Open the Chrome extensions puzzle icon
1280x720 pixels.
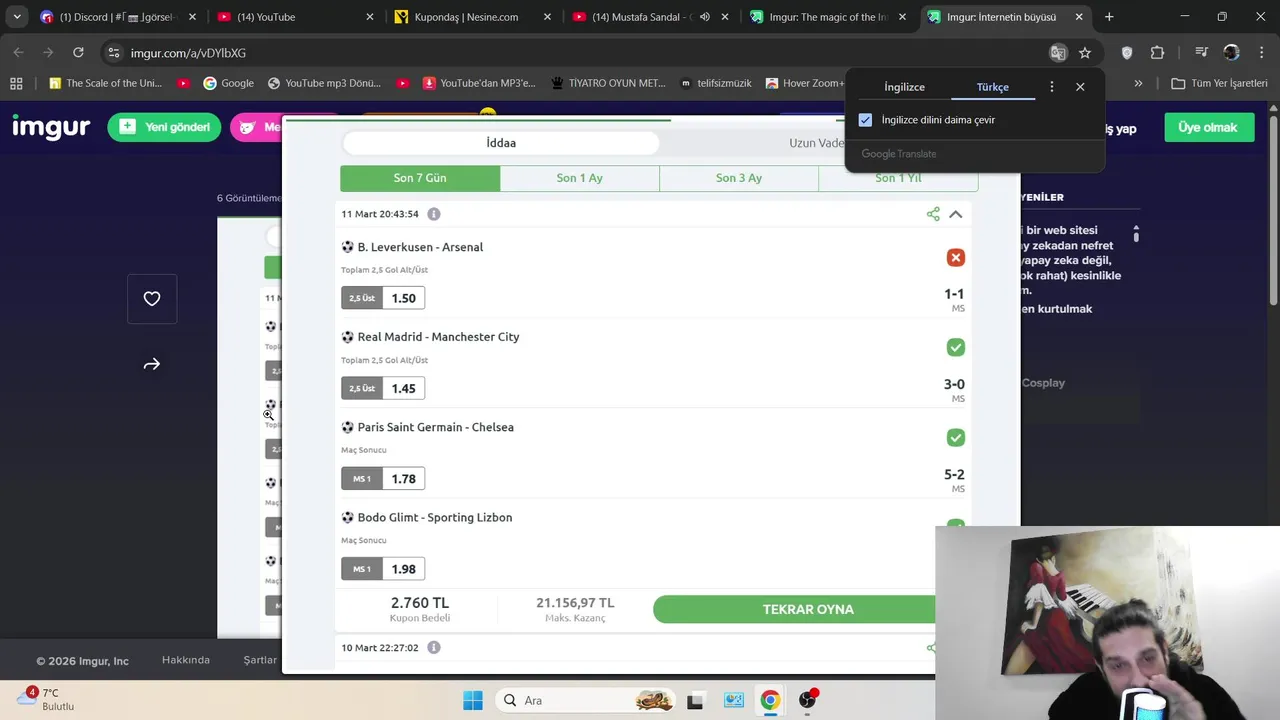pos(1157,53)
